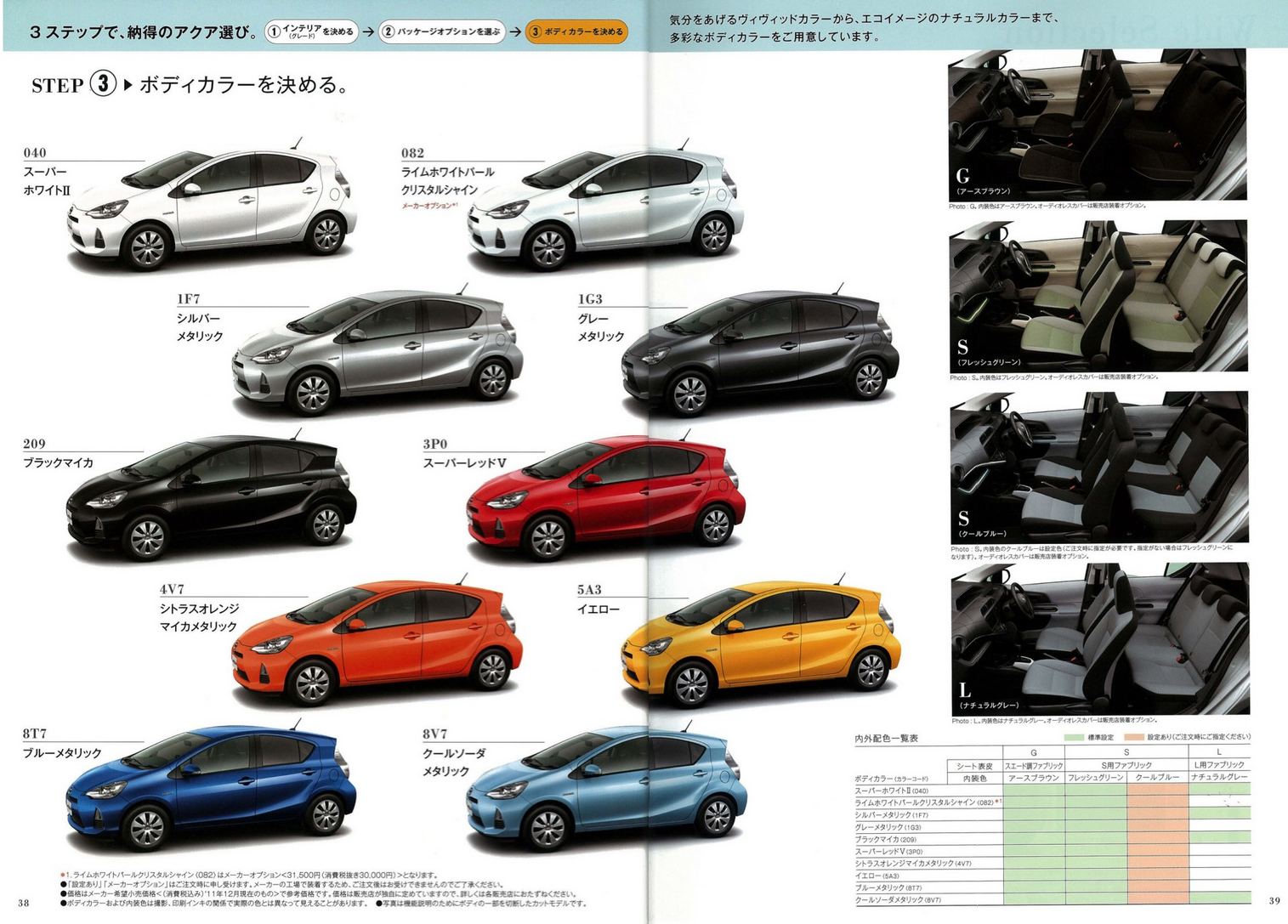Click the 内外配色一覧表 table heading
The image size is (1288, 924).
pyautogui.click(x=886, y=739)
